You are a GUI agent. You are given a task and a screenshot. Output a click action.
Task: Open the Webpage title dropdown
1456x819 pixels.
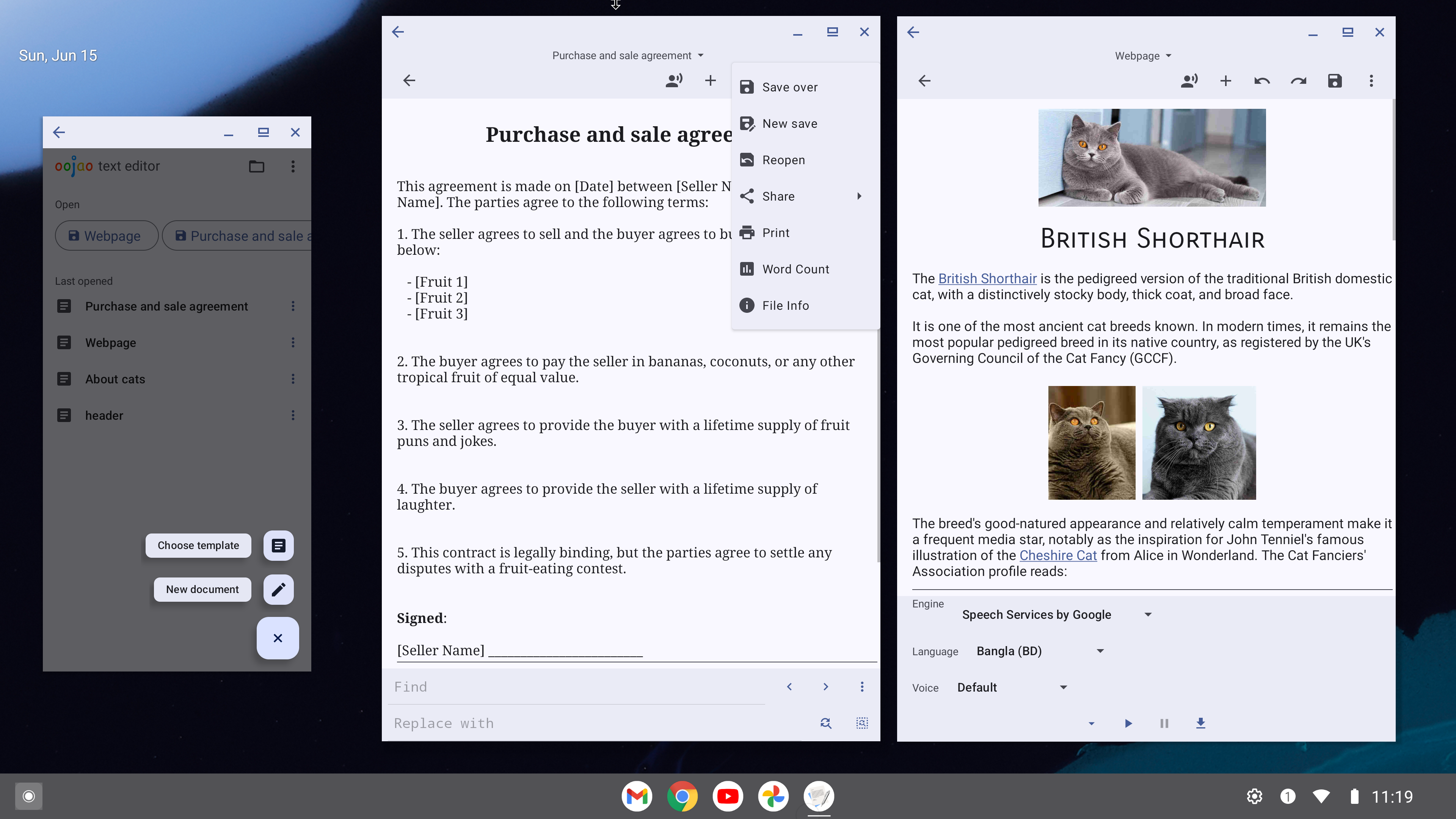(1144, 56)
